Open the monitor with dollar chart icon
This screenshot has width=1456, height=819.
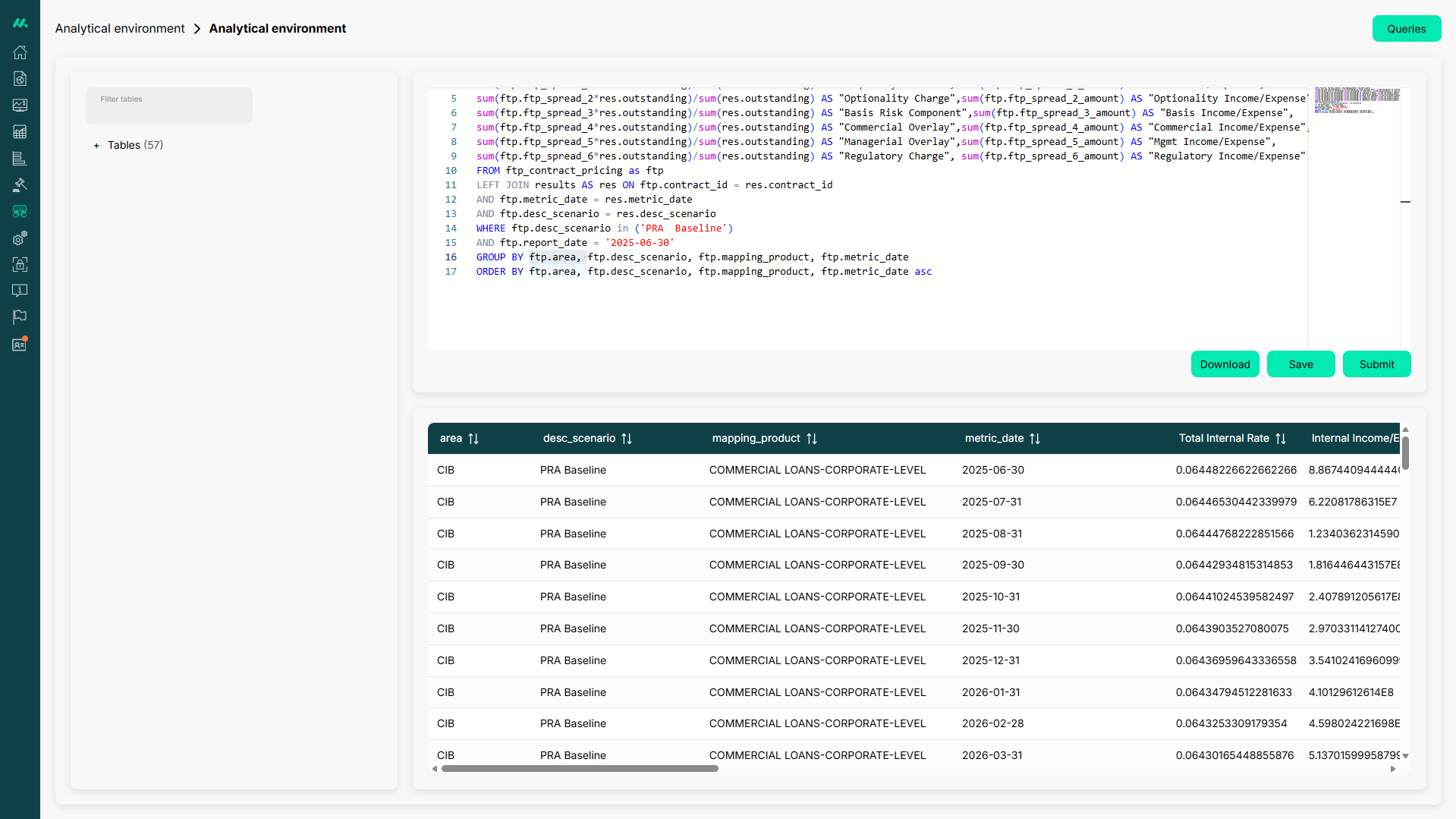coord(20,106)
